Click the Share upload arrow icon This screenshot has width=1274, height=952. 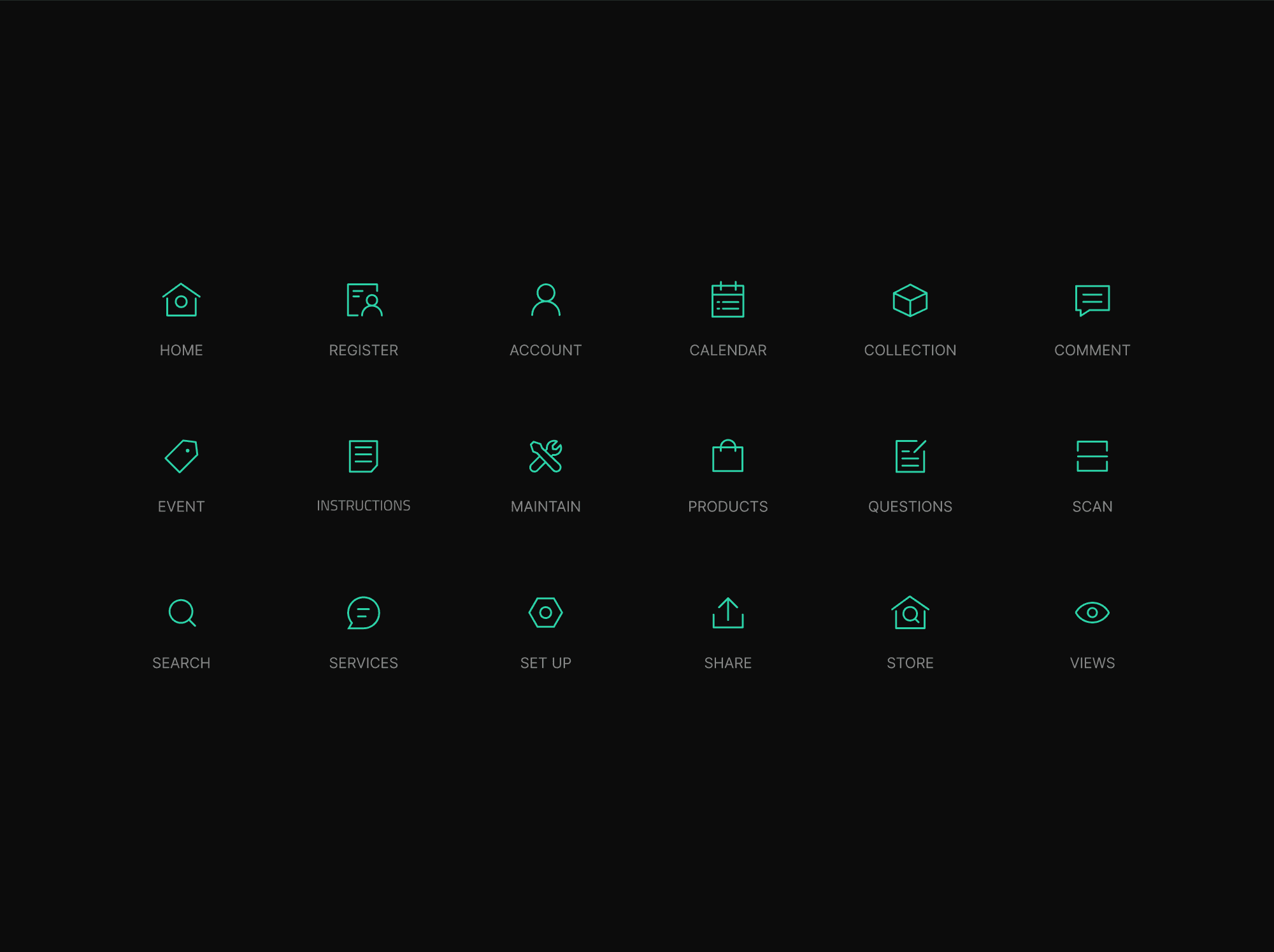[x=728, y=613]
